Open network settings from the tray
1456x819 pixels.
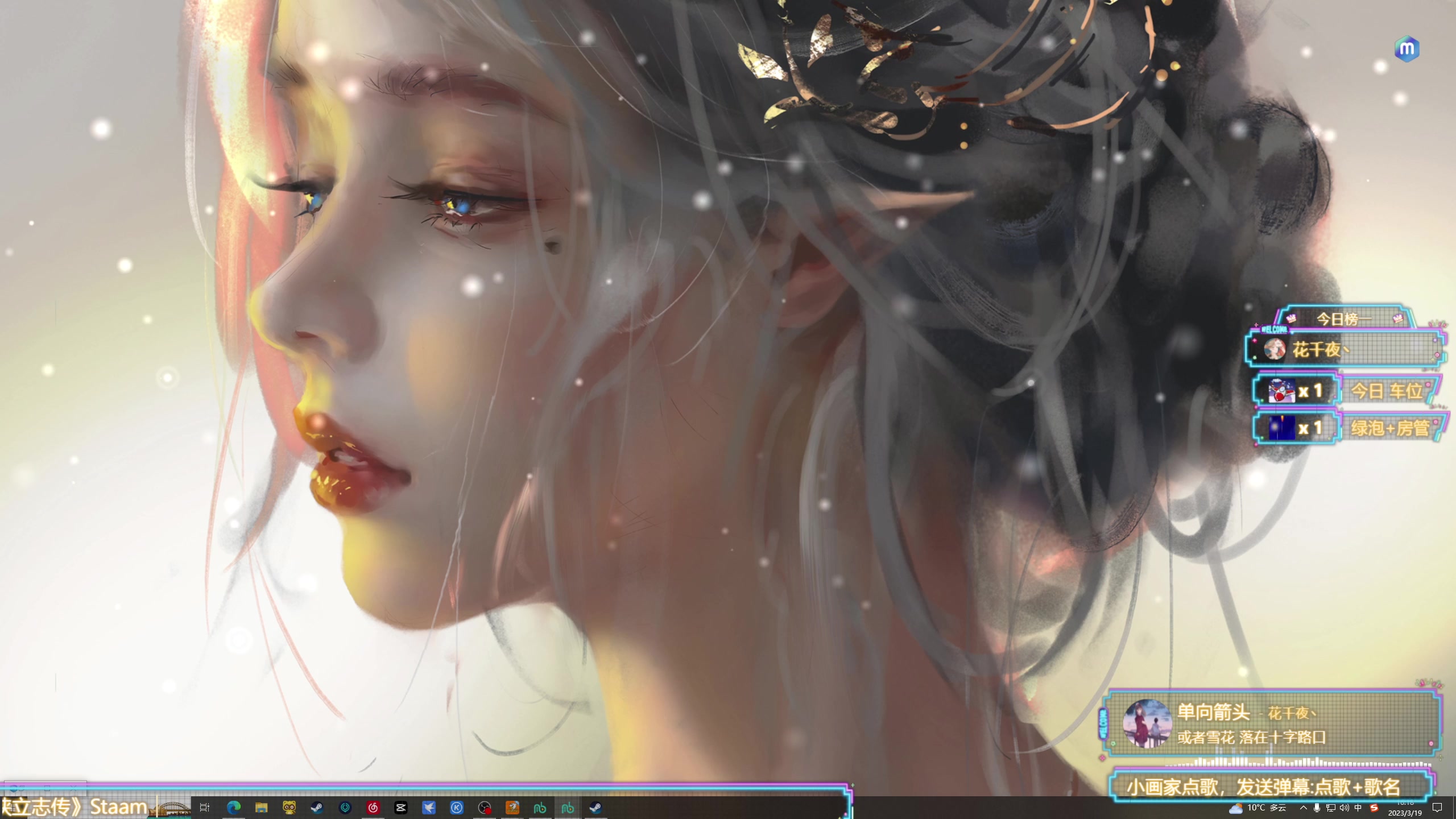click(x=1331, y=808)
